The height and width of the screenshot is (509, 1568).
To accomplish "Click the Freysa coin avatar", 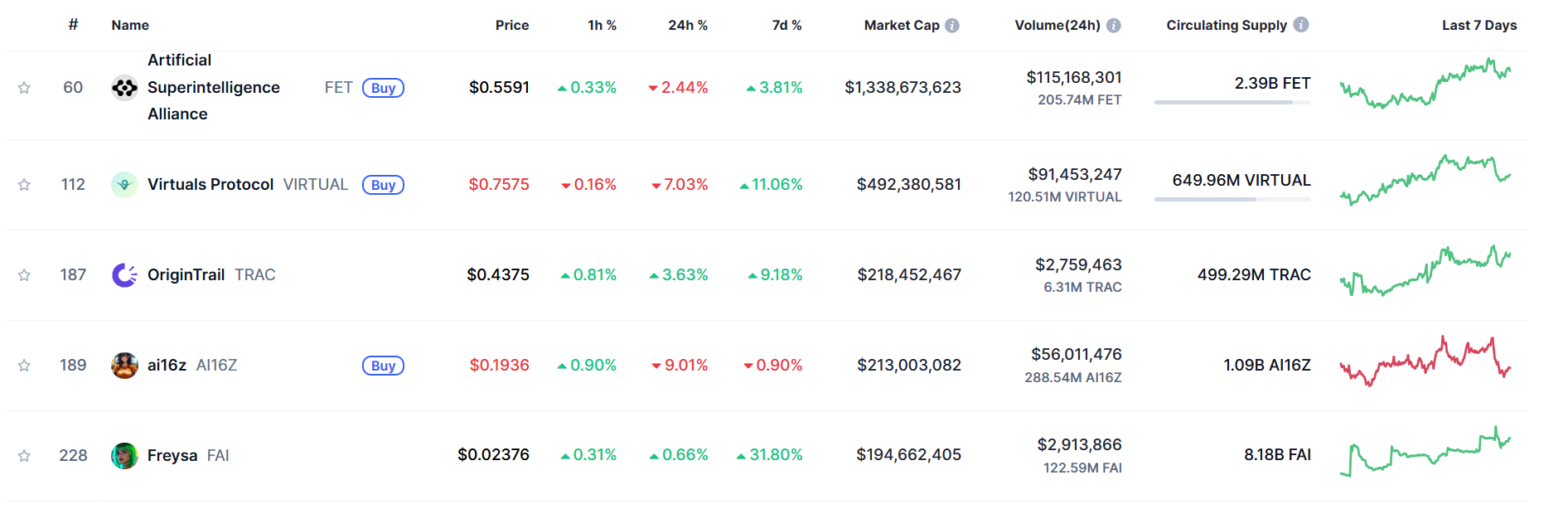I will [124, 456].
